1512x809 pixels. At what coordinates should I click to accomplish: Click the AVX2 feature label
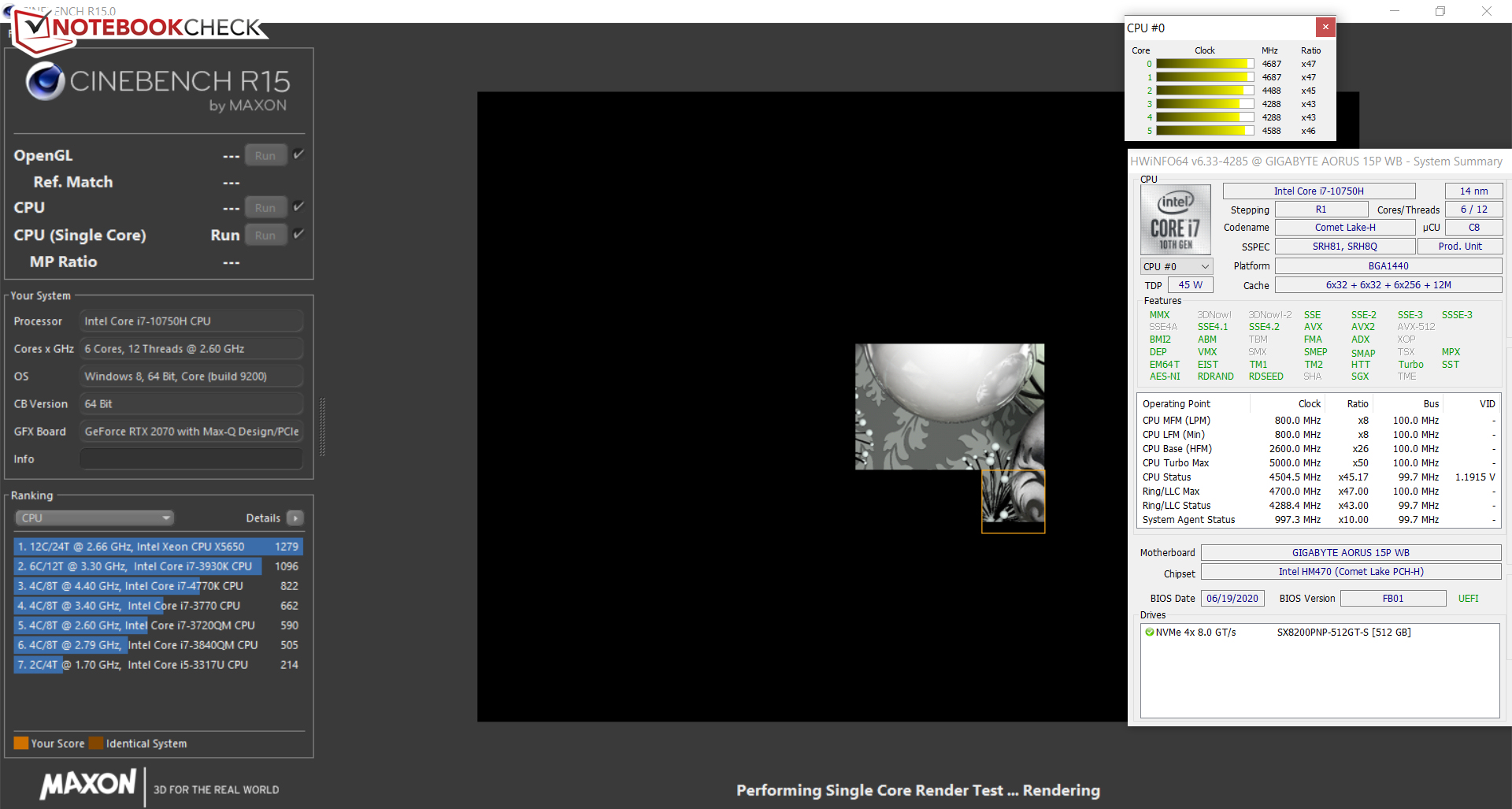[1362, 326]
